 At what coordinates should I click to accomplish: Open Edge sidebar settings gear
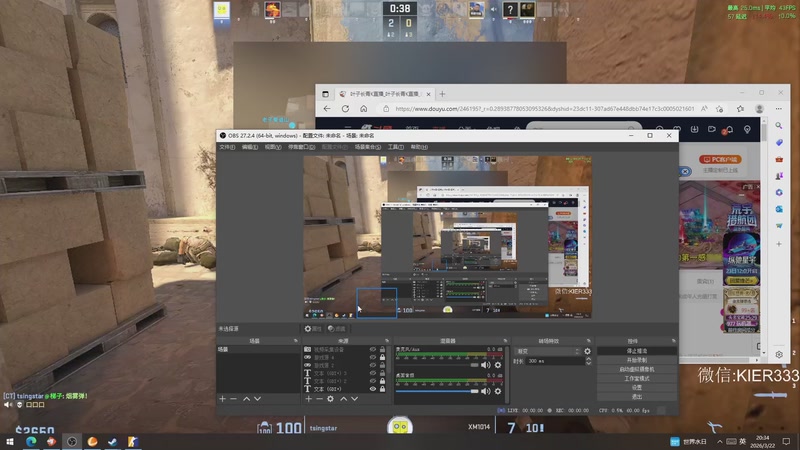pyautogui.click(x=779, y=354)
